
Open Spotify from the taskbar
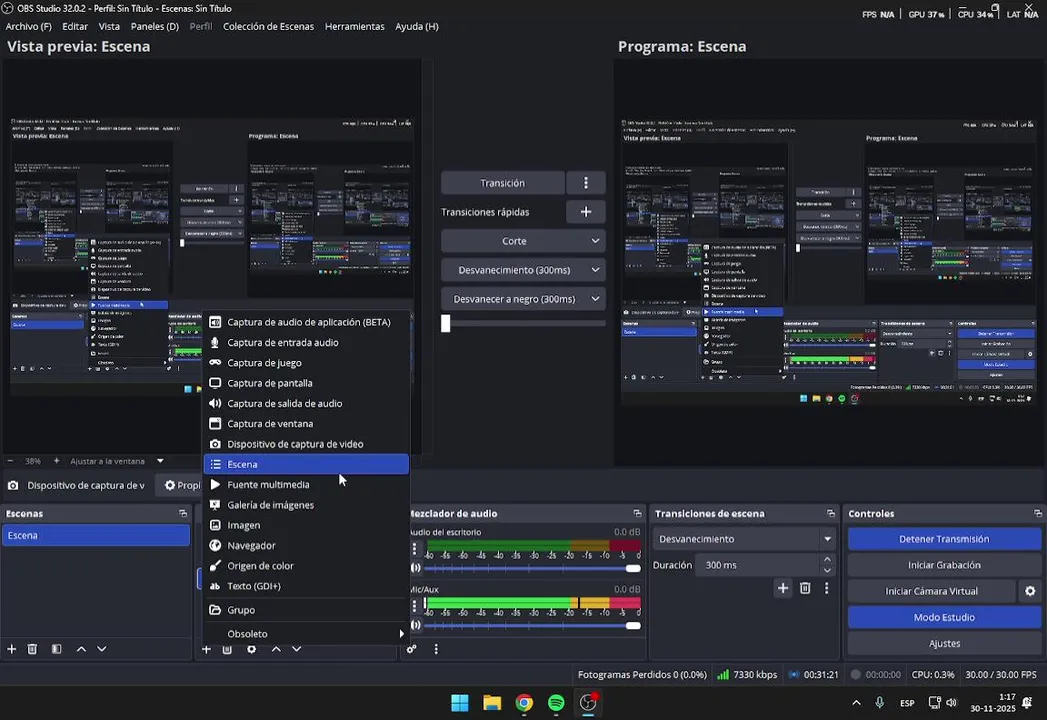click(556, 703)
